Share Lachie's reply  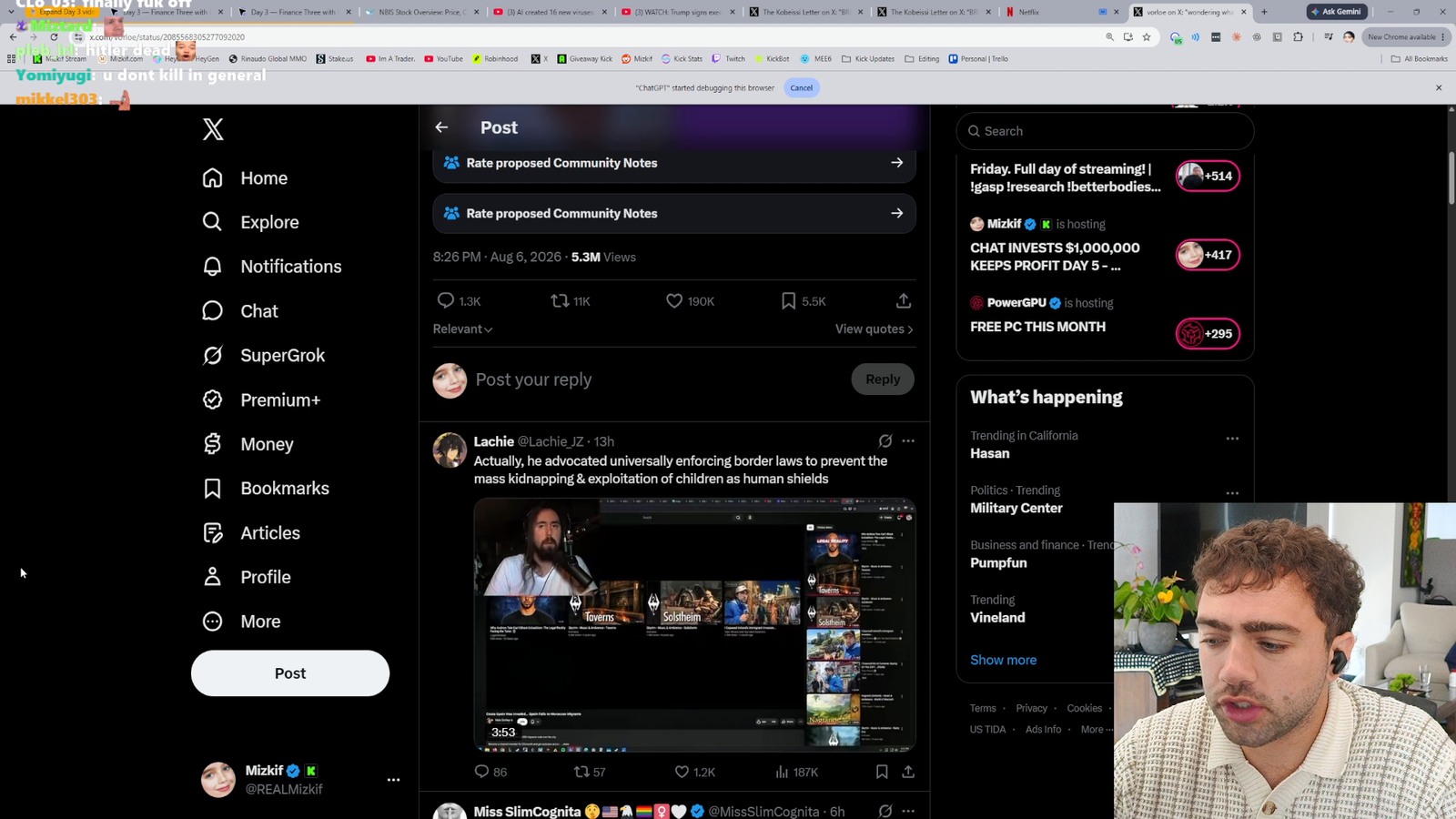(908, 772)
